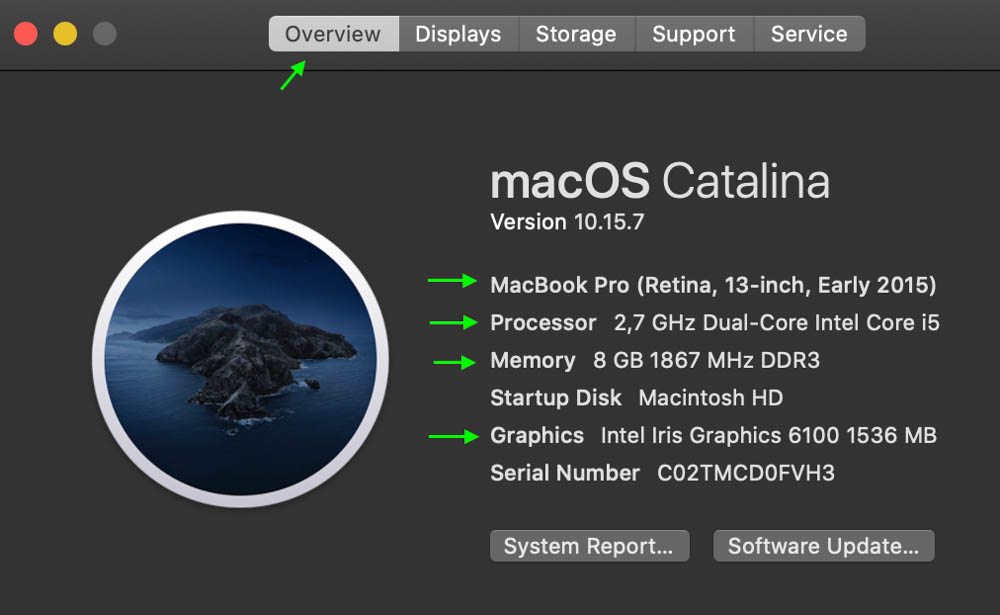The height and width of the screenshot is (615, 1000).
Task: Click memory value 8 GB 1867 MHz DDR3
Action: (x=706, y=360)
